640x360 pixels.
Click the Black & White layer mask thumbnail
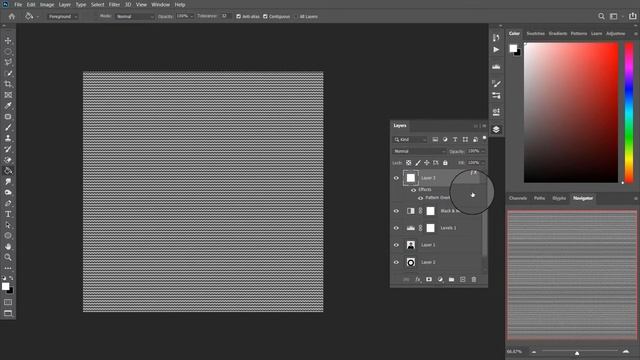point(431,211)
